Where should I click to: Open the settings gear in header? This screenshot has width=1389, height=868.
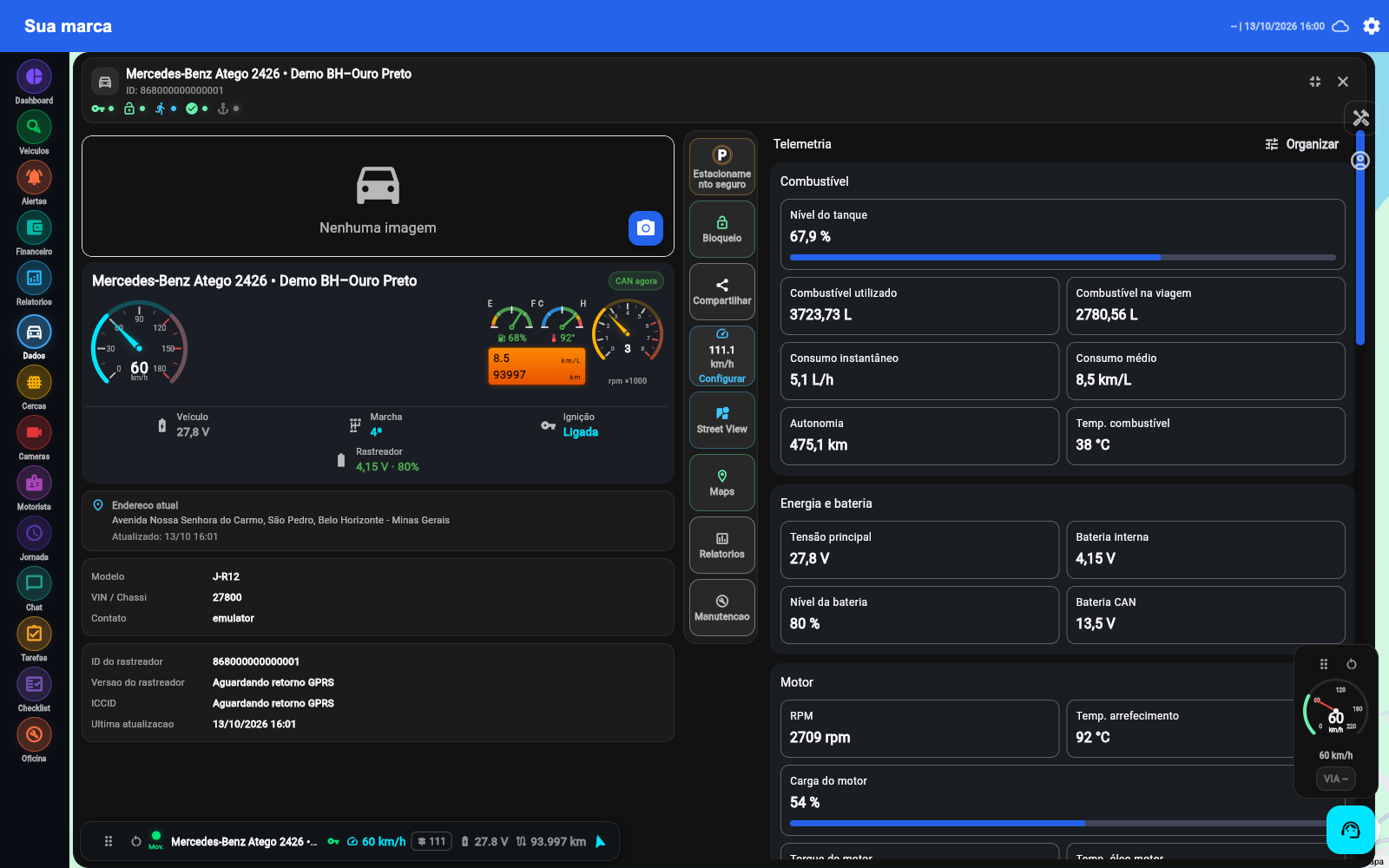pos(1372,26)
